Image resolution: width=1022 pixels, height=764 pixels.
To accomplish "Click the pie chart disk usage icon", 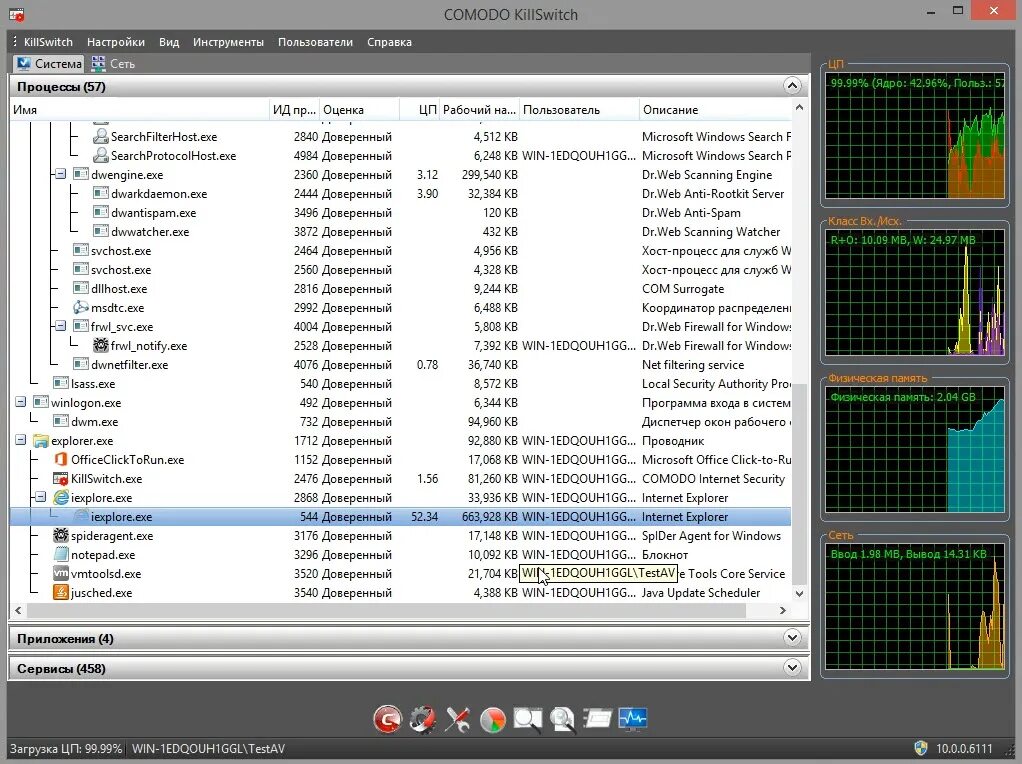I will pyautogui.click(x=493, y=719).
